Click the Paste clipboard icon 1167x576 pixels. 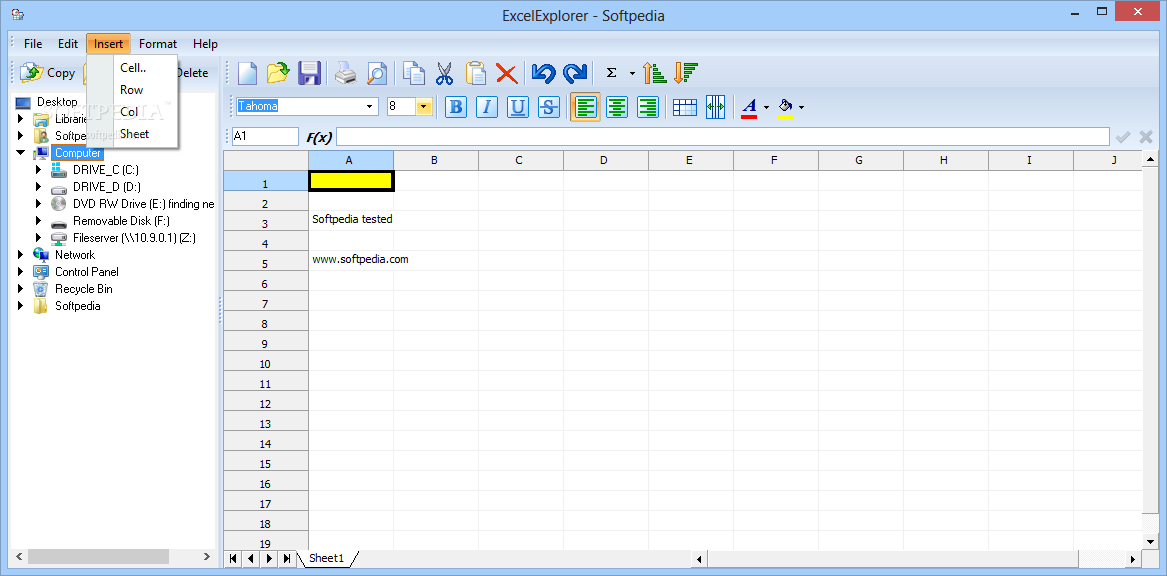click(476, 73)
